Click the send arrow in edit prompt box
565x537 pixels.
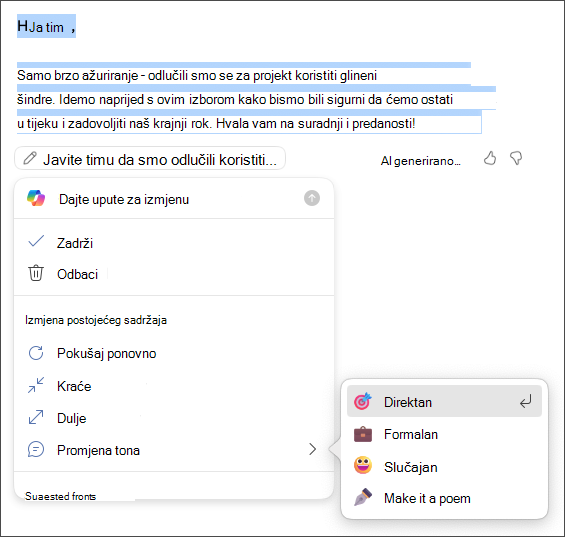(312, 198)
